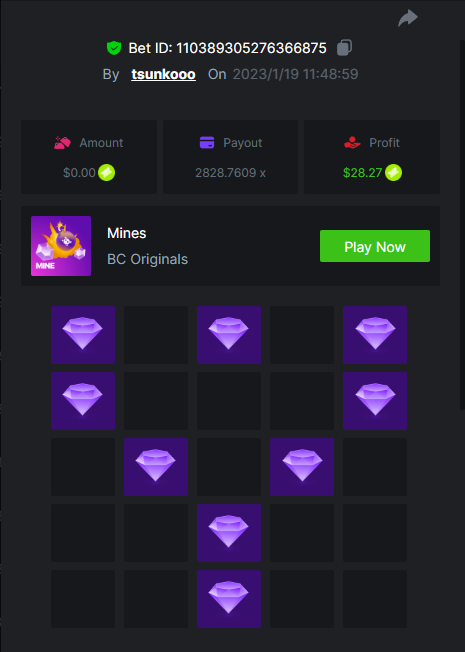Open tsunkooo user profile link
Viewport: 465px width, 652px height.
click(163, 74)
